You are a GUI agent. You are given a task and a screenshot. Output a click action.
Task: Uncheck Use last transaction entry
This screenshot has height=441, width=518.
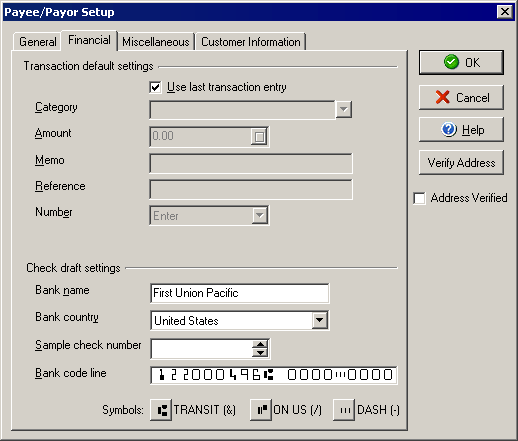tap(155, 87)
